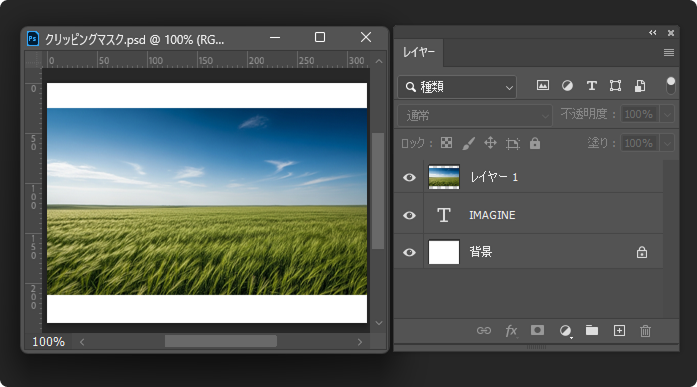Filter layers by adjustment layer icon

[x=567, y=85]
